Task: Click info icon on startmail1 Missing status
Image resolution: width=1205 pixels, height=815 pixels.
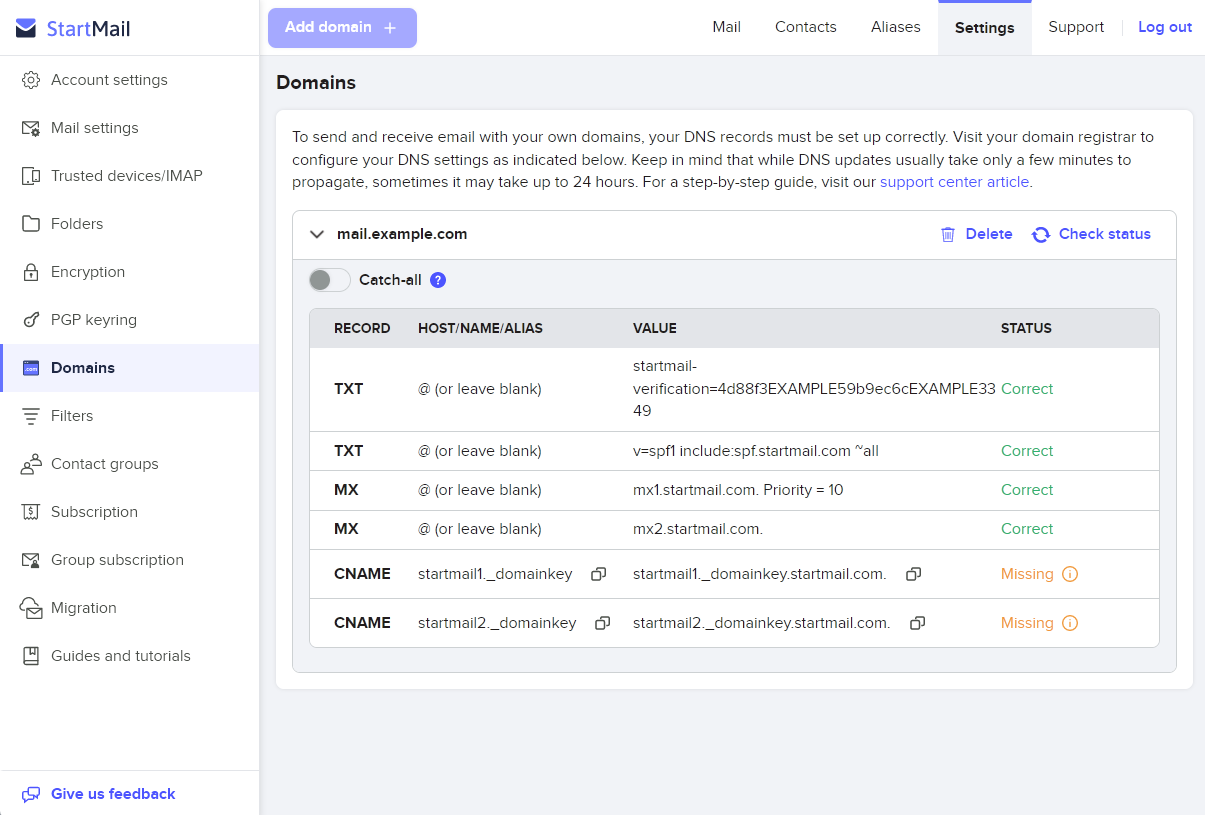Action: tap(1070, 574)
